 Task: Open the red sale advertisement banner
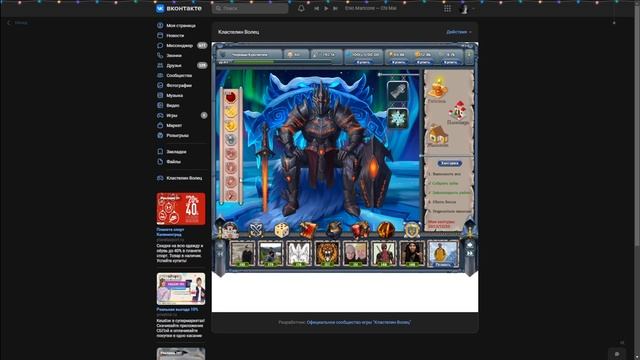pos(181,209)
